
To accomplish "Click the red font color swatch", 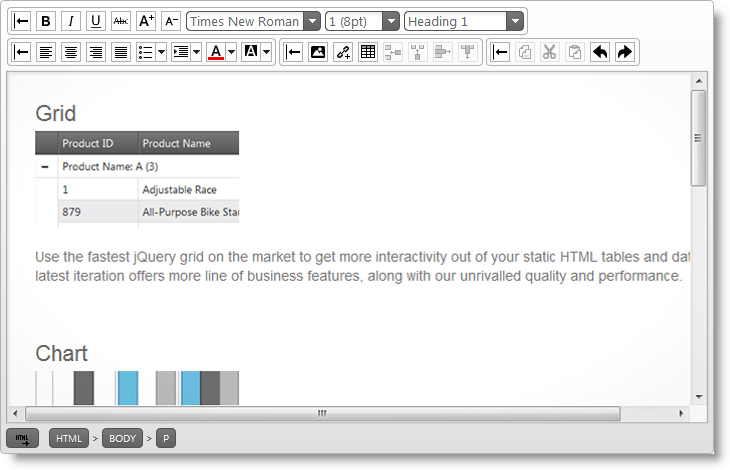I will click(216, 52).
